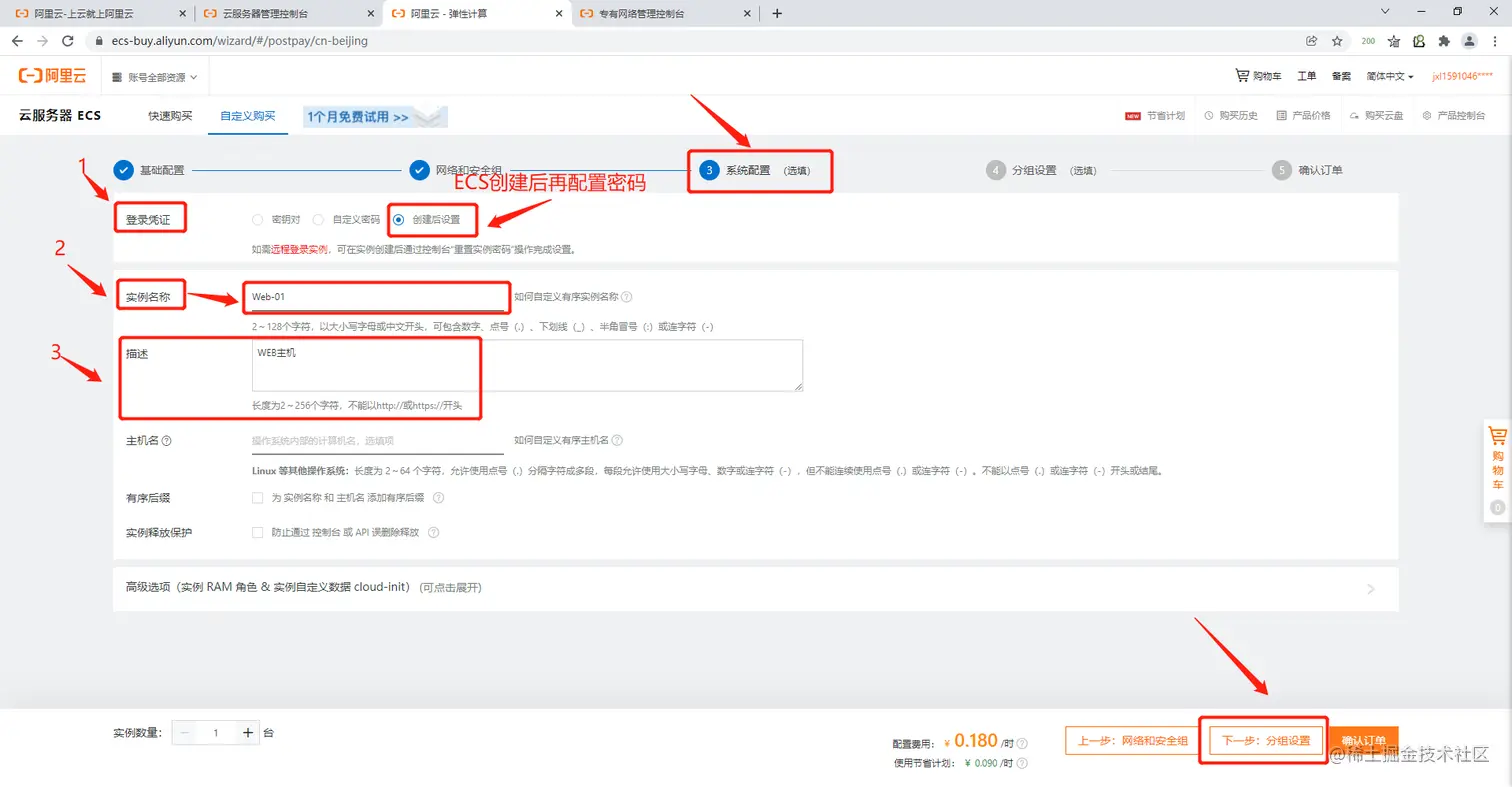Open 产品控制台 link
This screenshot has width=1512, height=787.
1454,115
